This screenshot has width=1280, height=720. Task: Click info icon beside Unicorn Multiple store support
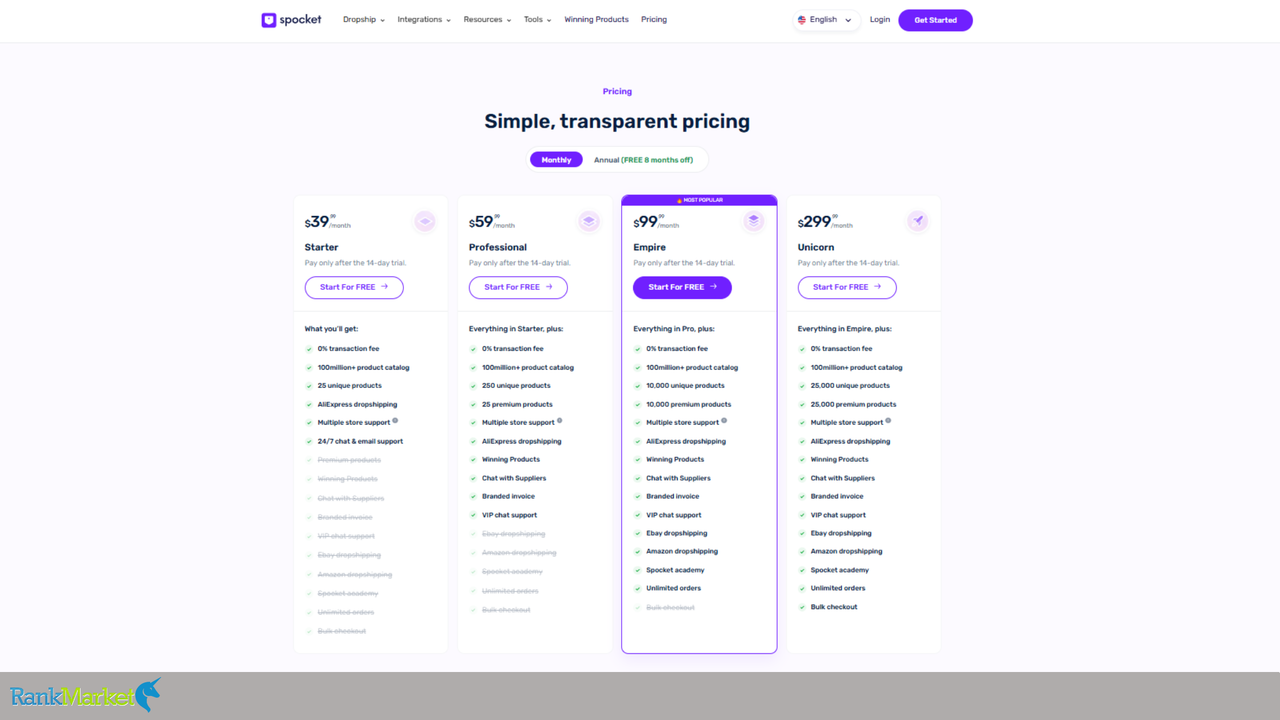click(888, 421)
